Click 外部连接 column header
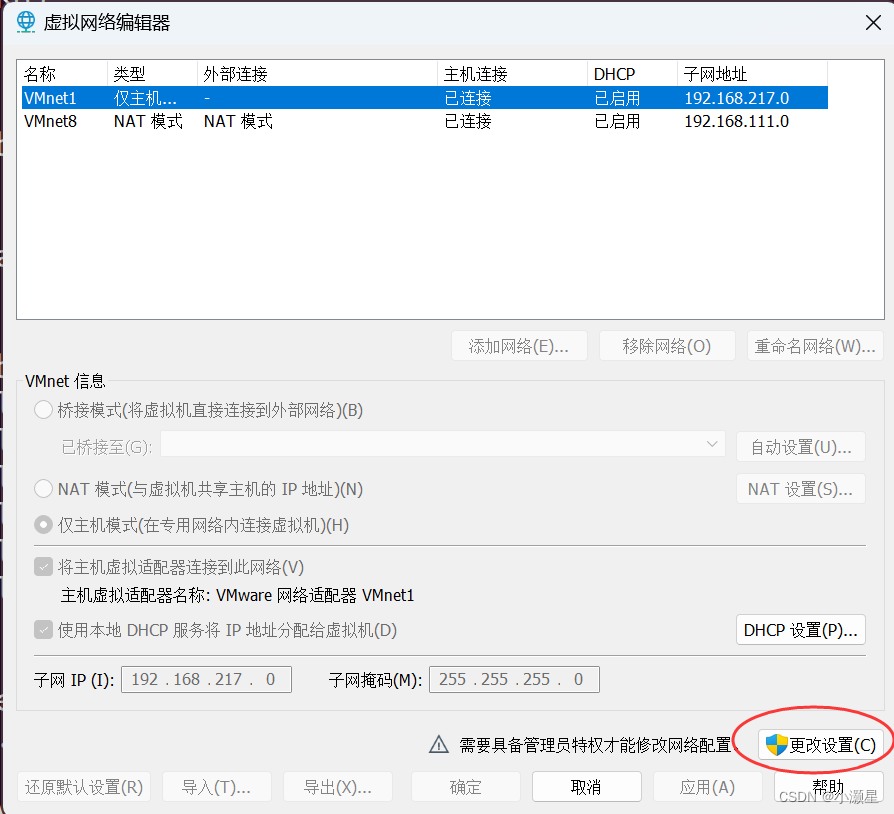 point(318,74)
